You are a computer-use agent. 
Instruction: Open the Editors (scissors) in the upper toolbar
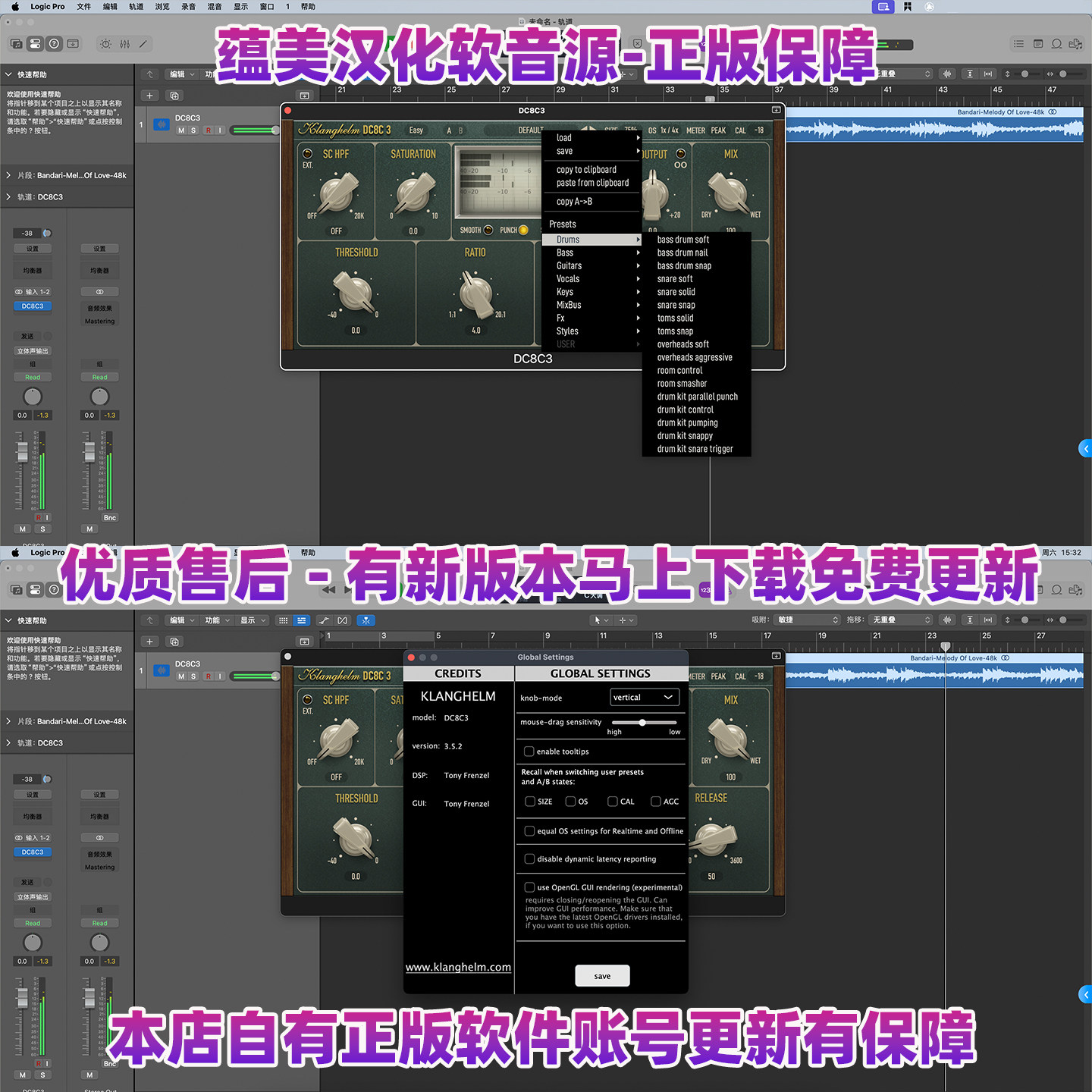coord(143,44)
